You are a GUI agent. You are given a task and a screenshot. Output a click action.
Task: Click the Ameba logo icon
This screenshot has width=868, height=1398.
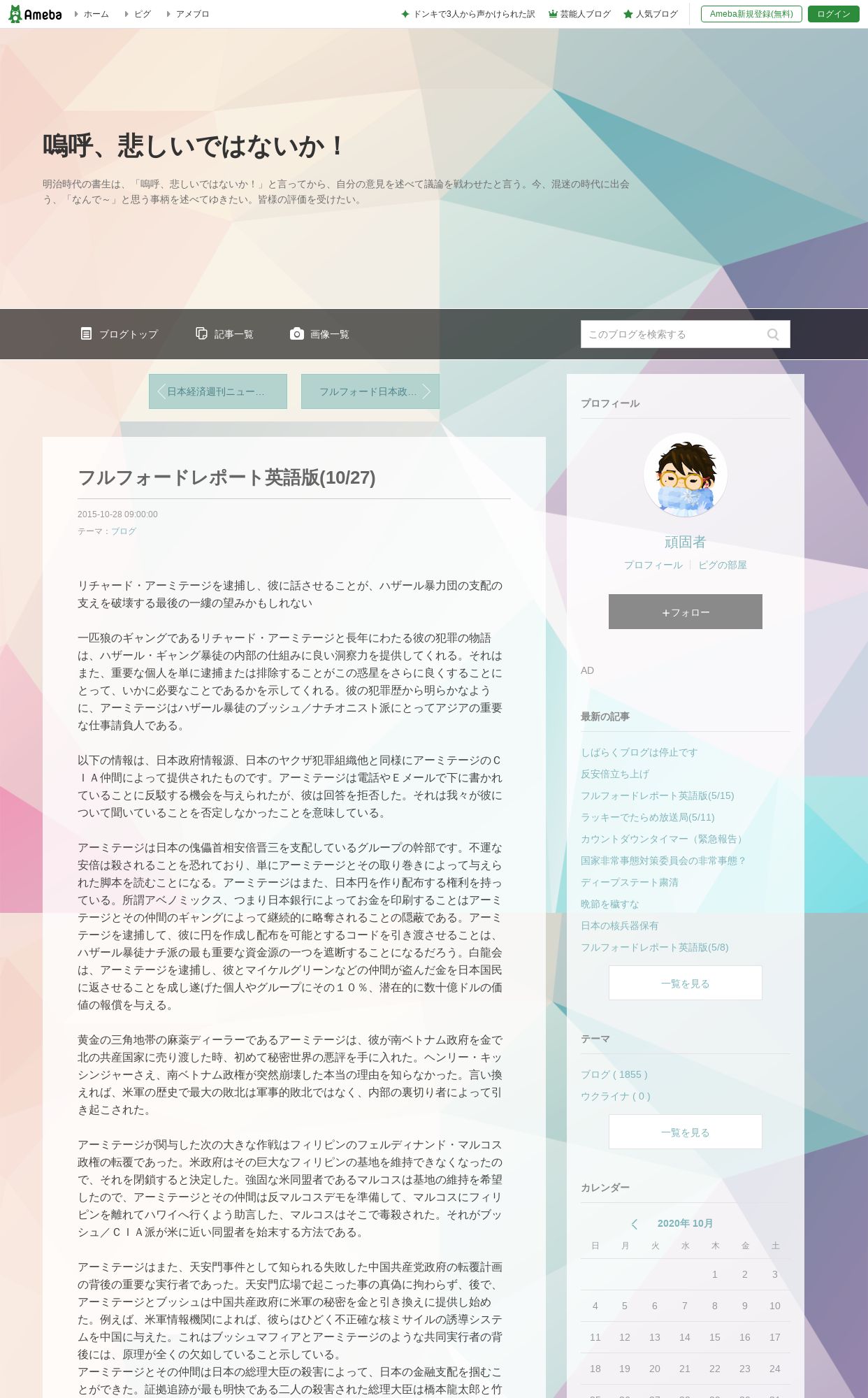(x=35, y=14)
